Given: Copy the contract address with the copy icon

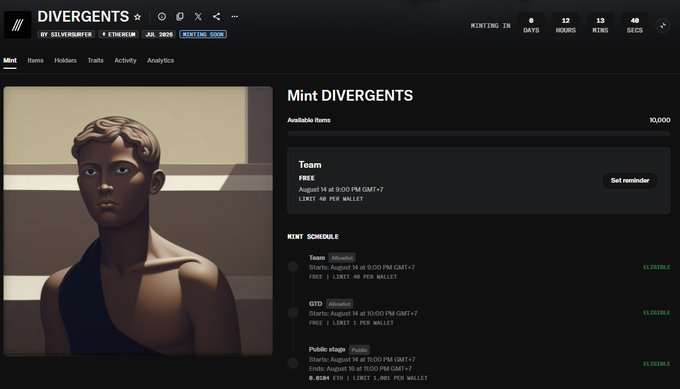Looking at the screenshot, I should 180,16.
